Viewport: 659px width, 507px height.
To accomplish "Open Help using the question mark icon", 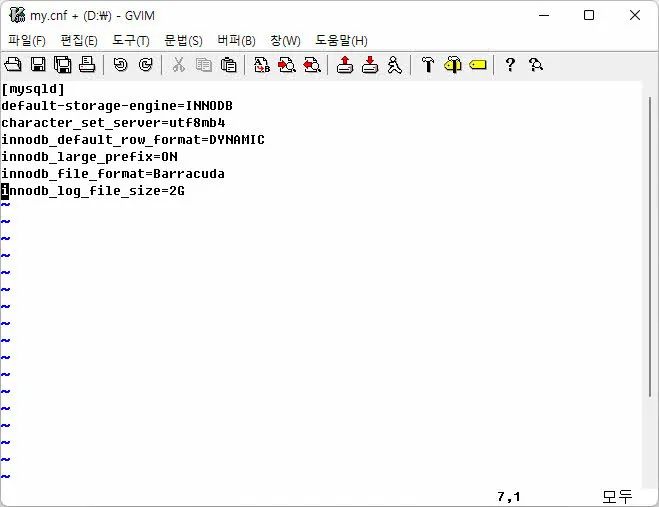I will pyautogui.click(x=510, y=65).
